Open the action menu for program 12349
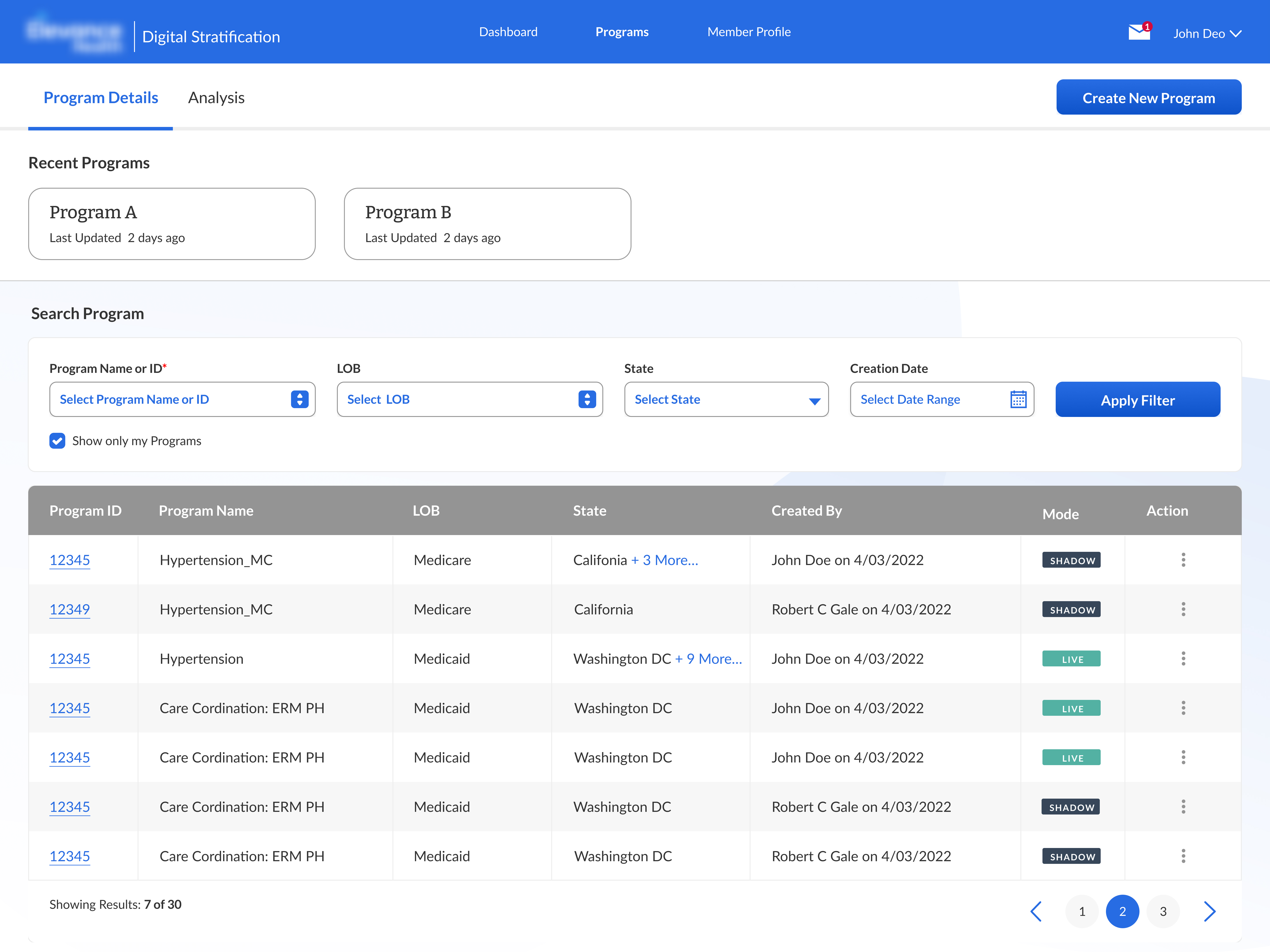The image size is (1270, 952). click(1183, 609)
